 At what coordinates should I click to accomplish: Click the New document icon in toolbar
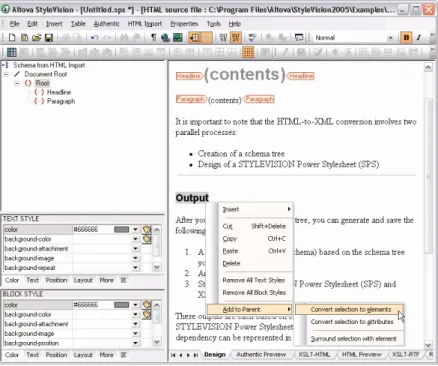coord(12,38)
